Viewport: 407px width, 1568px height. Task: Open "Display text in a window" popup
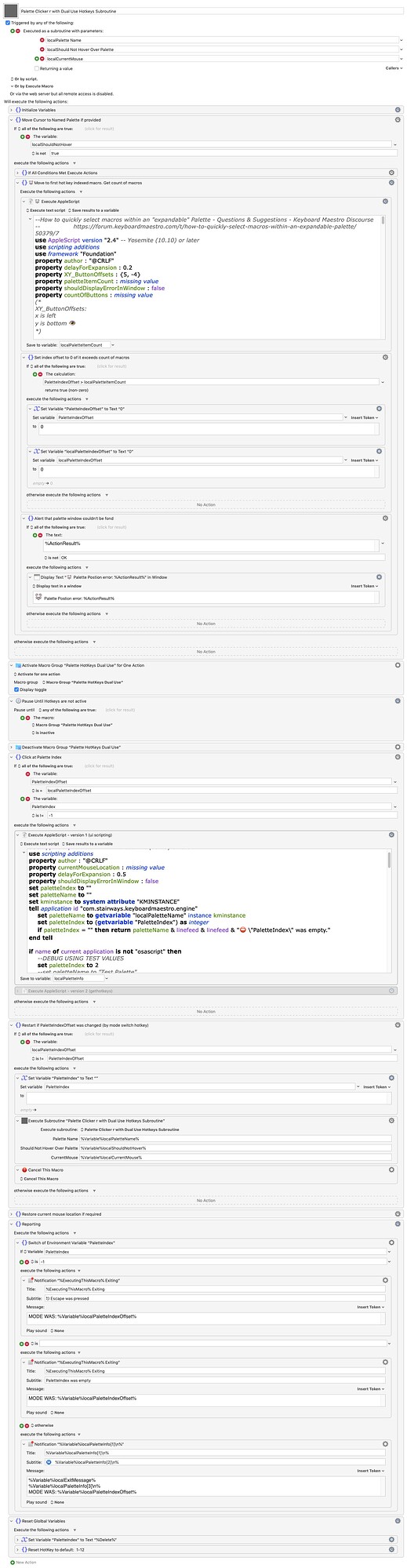coord(57,585)
